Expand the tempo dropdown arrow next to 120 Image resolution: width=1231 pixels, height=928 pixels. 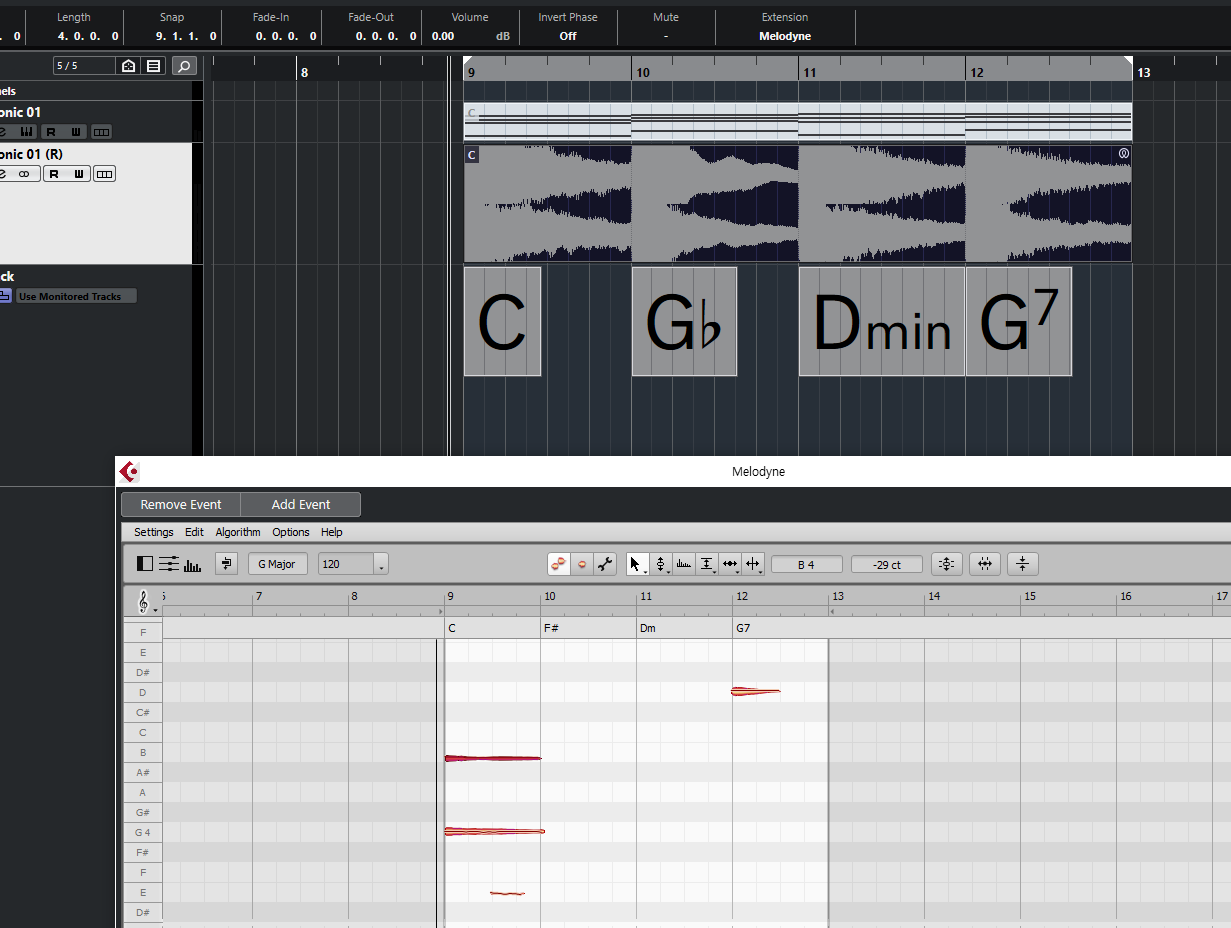coord(381,565)
